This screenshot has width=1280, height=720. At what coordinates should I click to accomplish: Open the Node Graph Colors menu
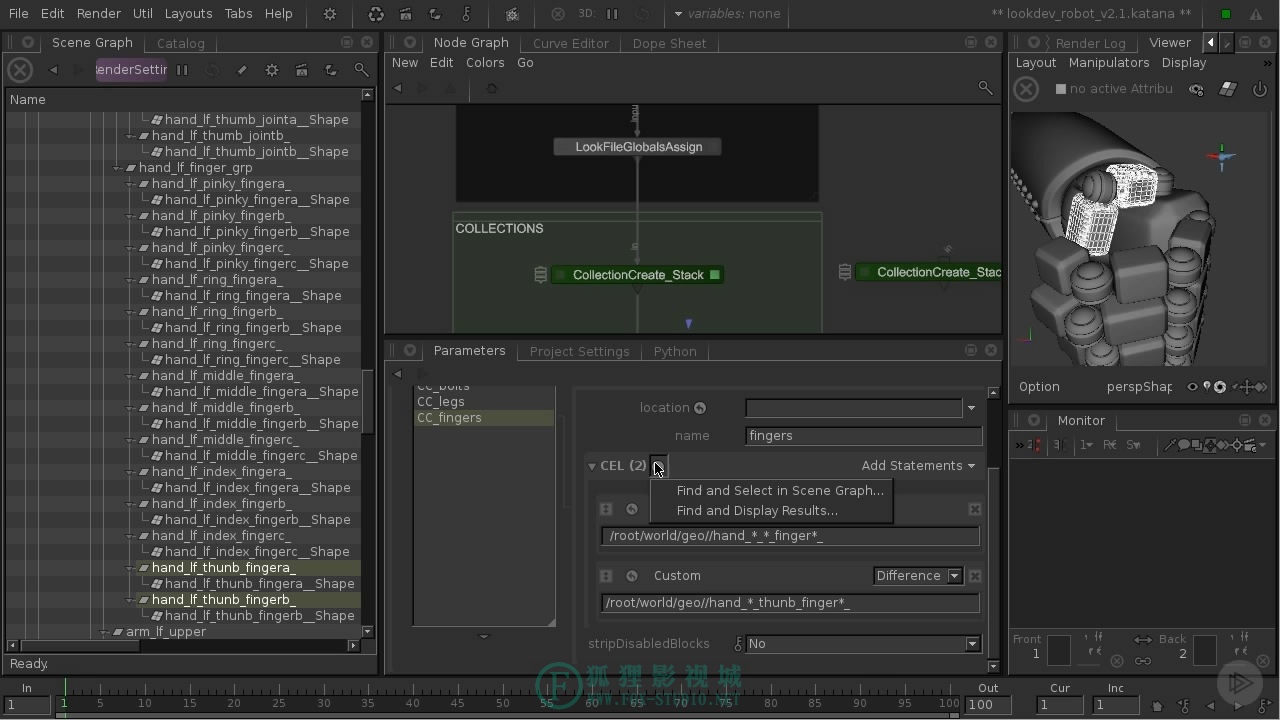(485, 62)
